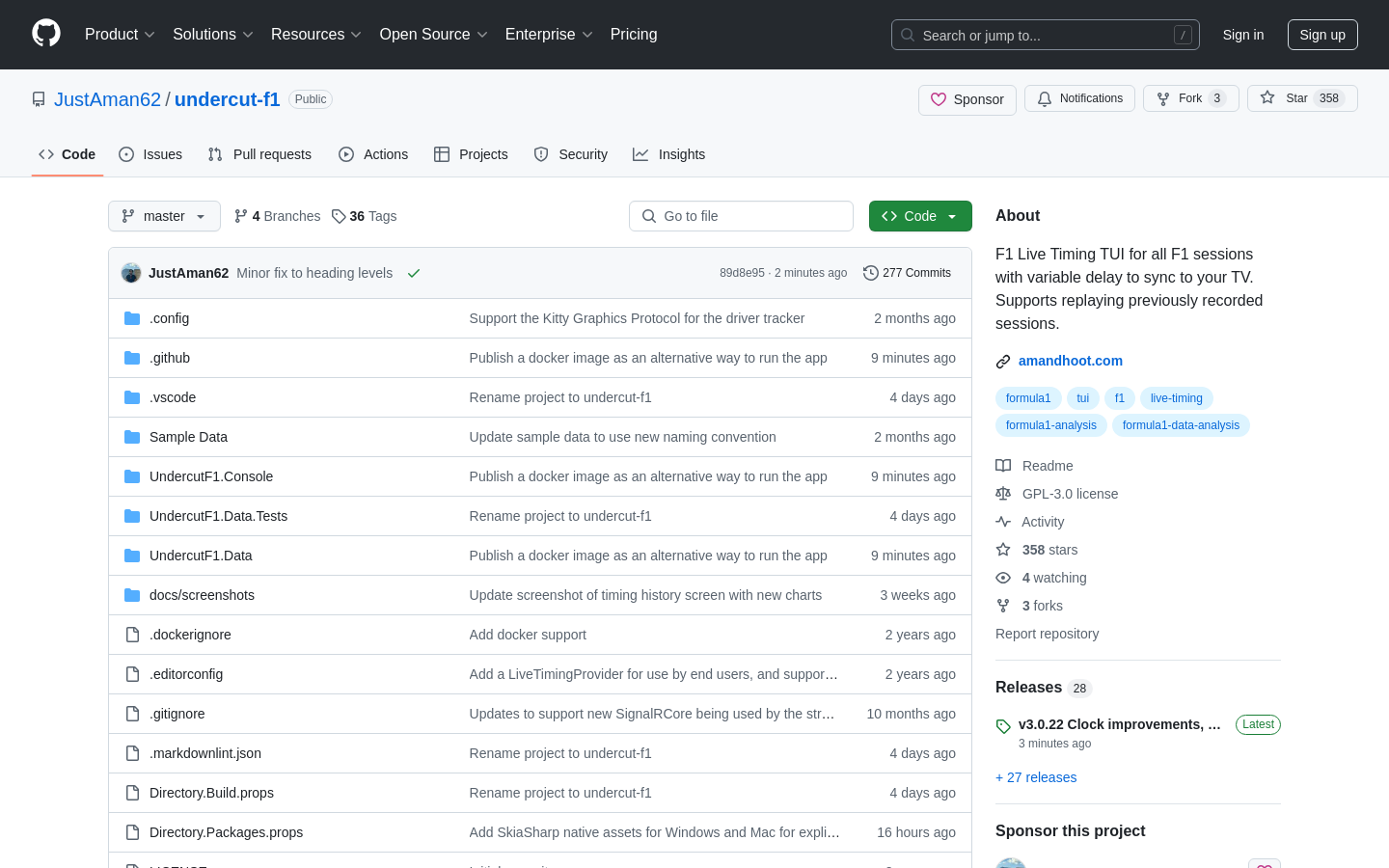Open the amandhoot.com website link
Viewport: 1389px width, 868px height.
pyautogui.click(x=1071, y=361)
